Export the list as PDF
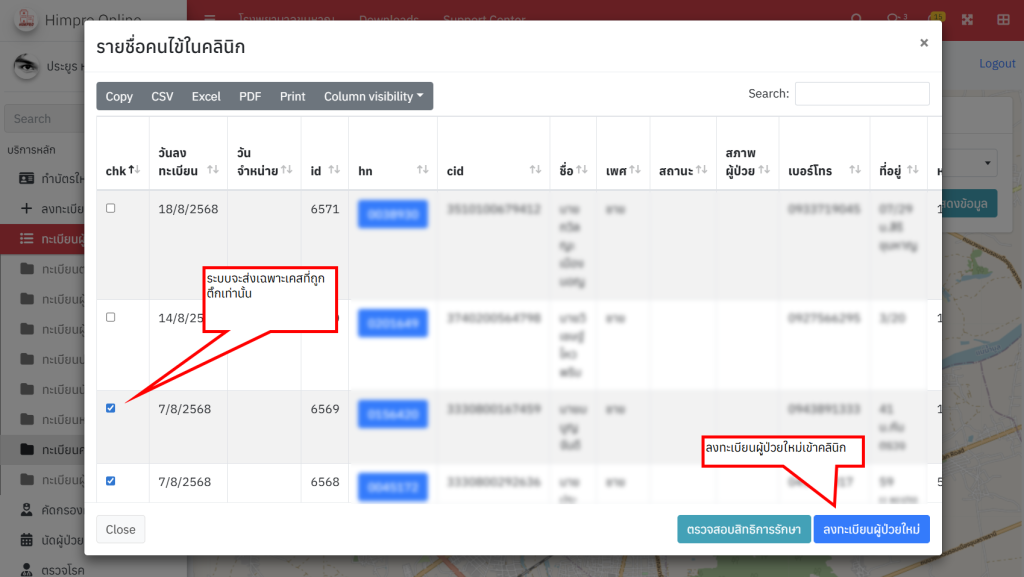The width and height of the screenshot is (1024, 577). (250, 96)
